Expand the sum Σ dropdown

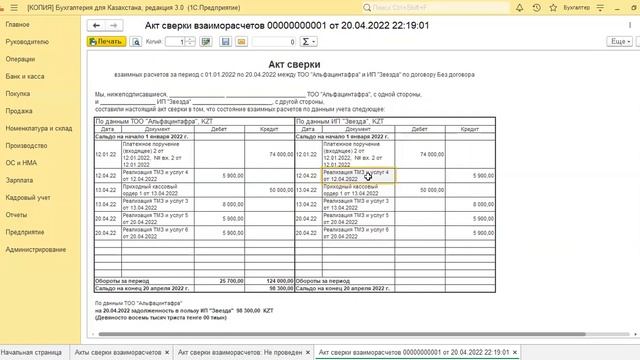pyautogui.click(x=308, y=42)
